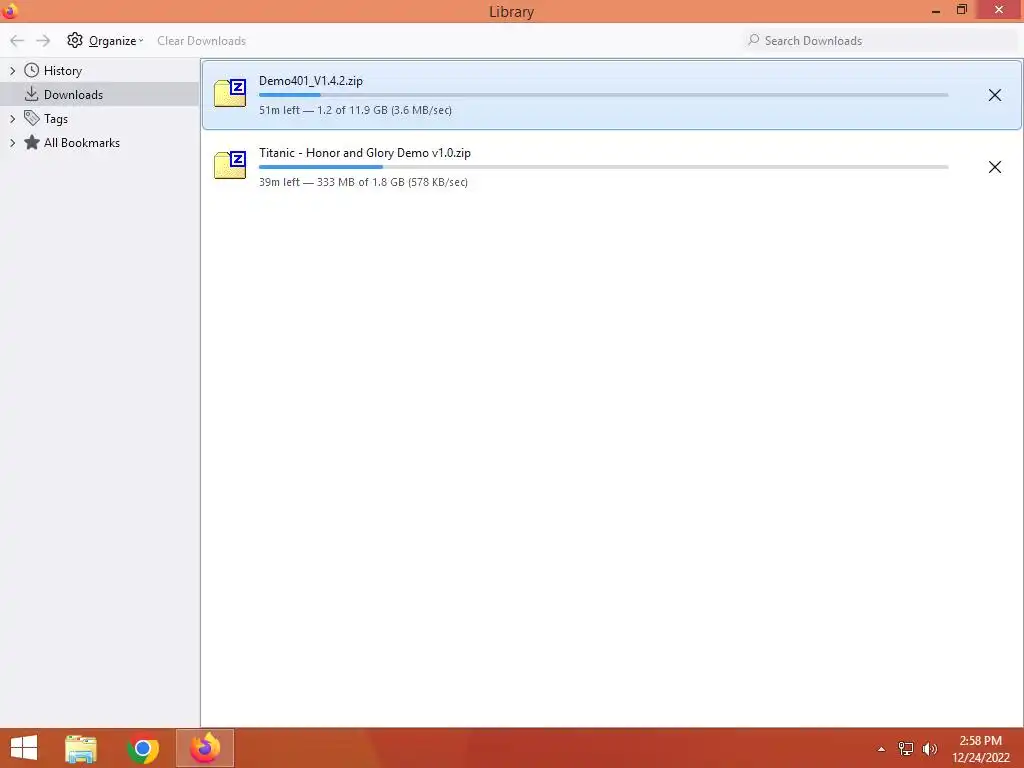Restore down the Library window
The width and height of the screenshot is (1024, 768).
point(961,10)
